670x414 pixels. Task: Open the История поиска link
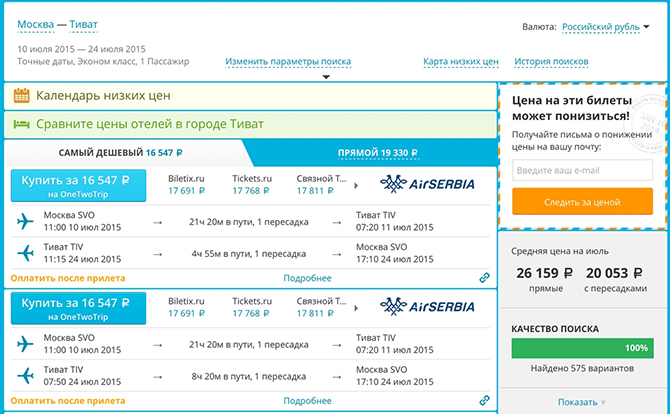551,62
